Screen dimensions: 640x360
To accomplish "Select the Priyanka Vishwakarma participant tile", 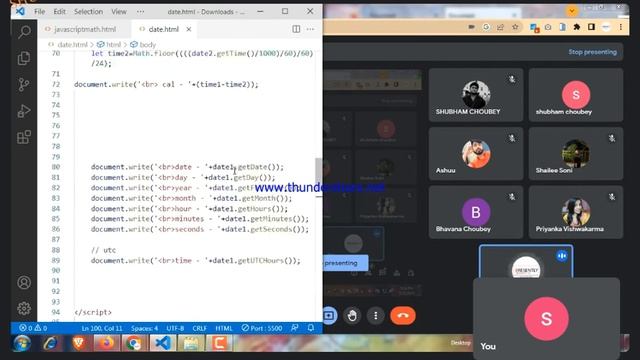I will point(576,212).
